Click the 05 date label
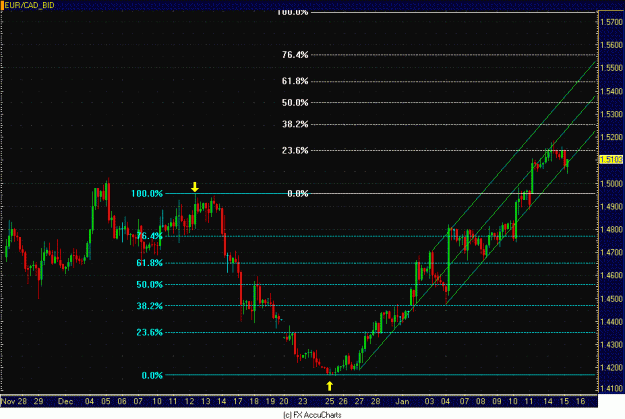Image resolution: width=625 pixels, height=419 pixels. click(x=106, y=401)
